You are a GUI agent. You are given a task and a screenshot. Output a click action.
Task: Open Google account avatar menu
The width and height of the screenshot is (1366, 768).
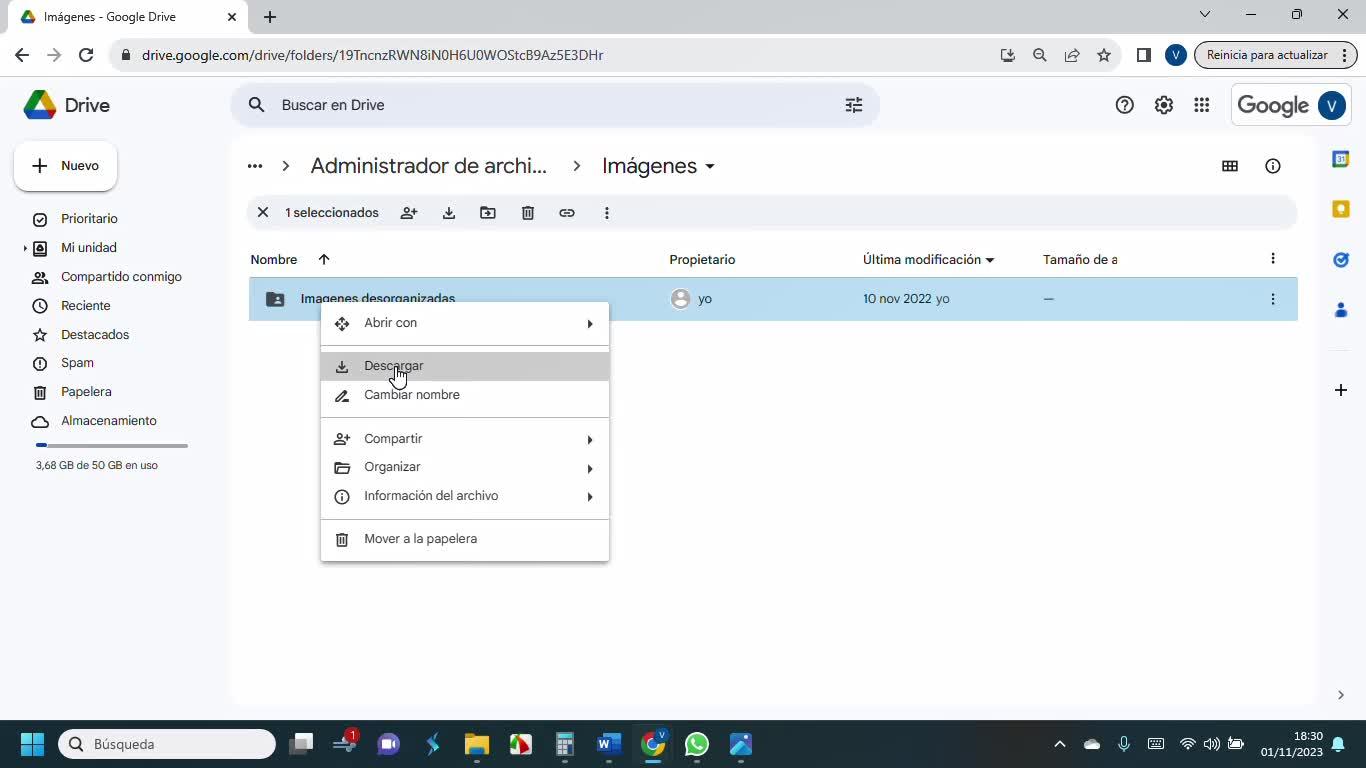pyautogui.click(x=1332, y=105)
